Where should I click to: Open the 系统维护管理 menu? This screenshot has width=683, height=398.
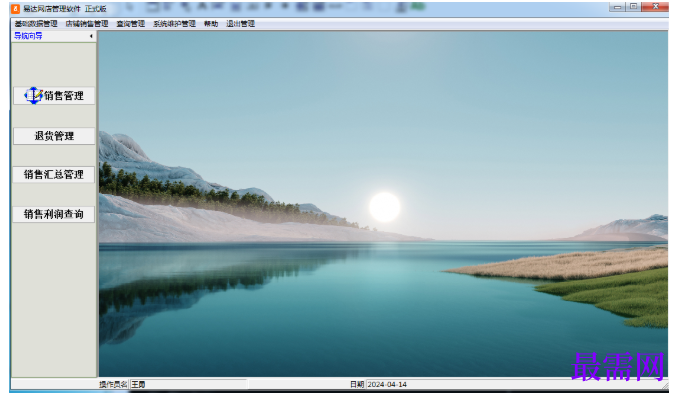pyautogui.click(x=174, y=24)
